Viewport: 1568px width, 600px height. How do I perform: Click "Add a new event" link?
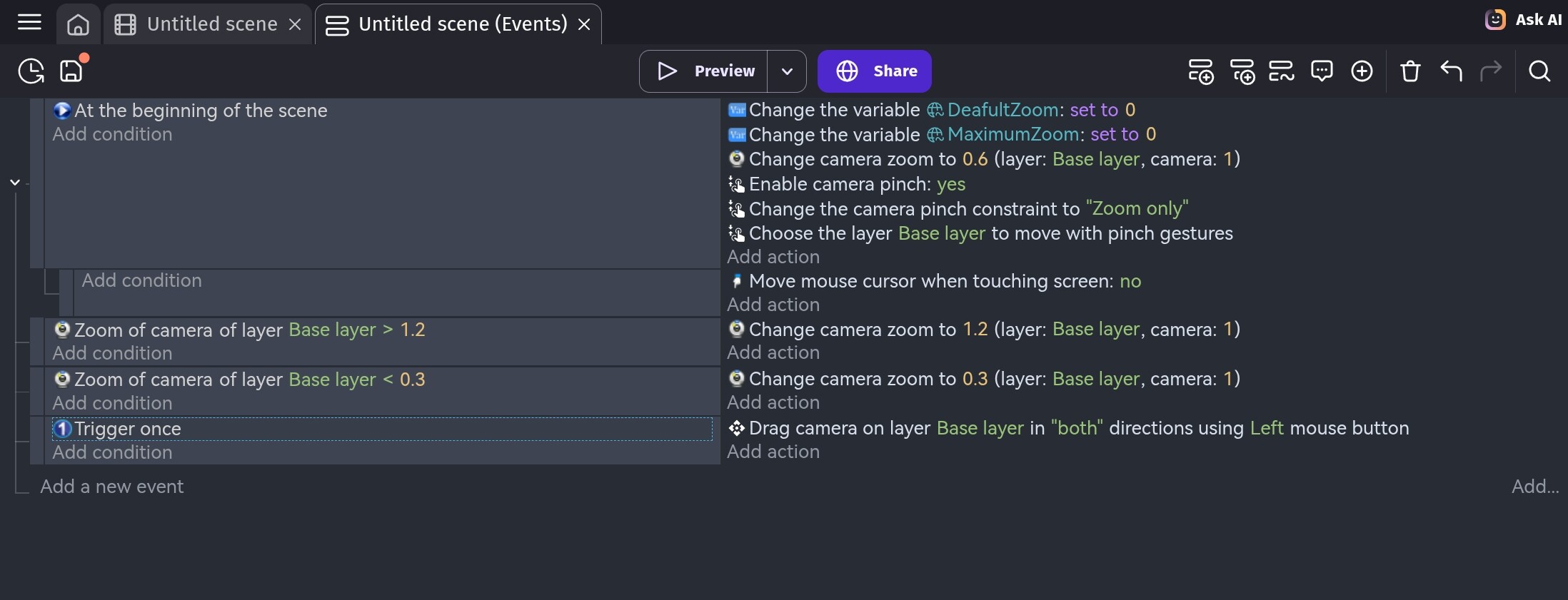point(112,487)
